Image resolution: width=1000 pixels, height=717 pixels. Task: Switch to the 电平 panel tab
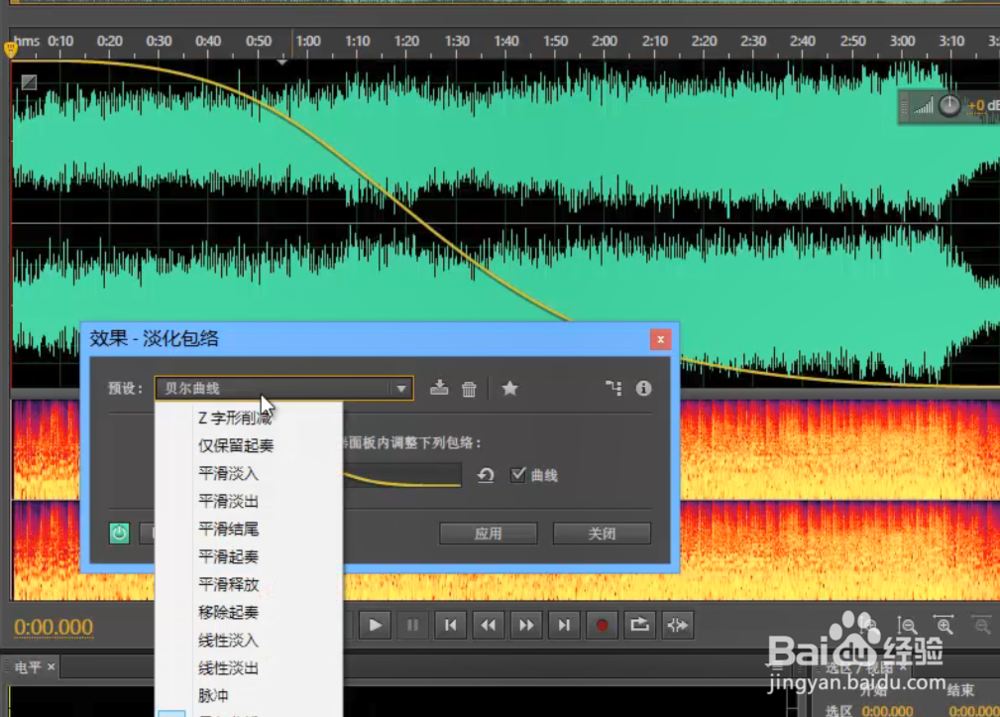click(x=26, y=666)
